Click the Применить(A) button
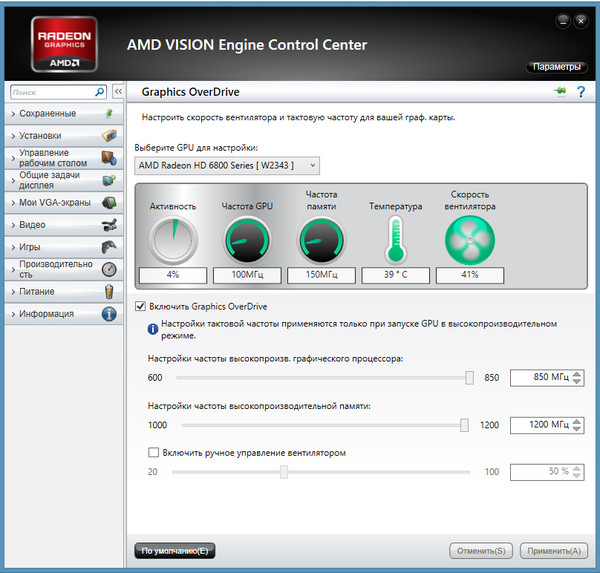This screenshot has width=600, height=573. 554,551
